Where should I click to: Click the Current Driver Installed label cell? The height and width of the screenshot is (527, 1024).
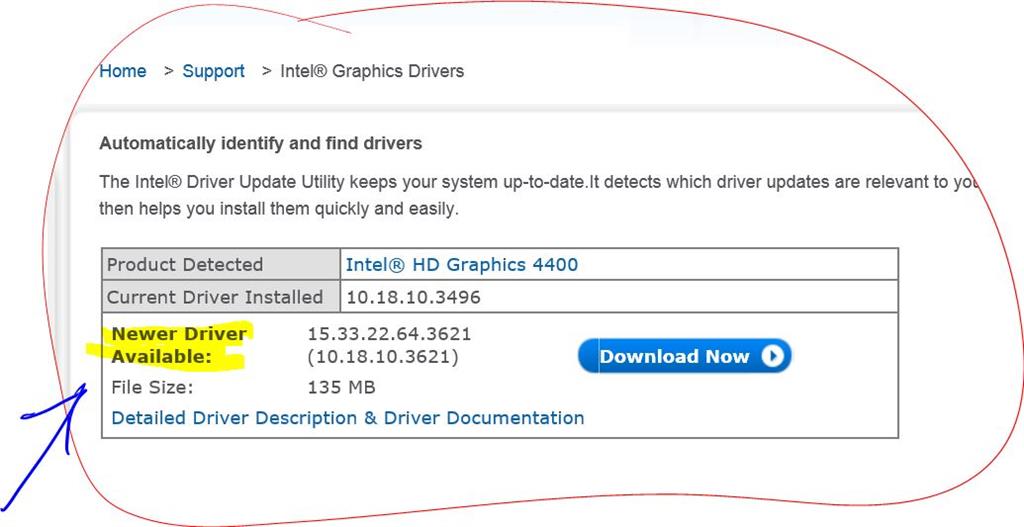click(x=221, y=297)
